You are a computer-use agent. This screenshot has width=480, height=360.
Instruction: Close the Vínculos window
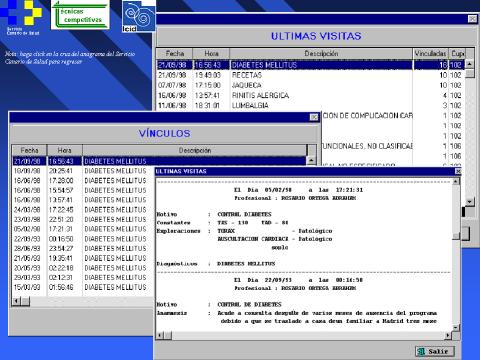314,117
